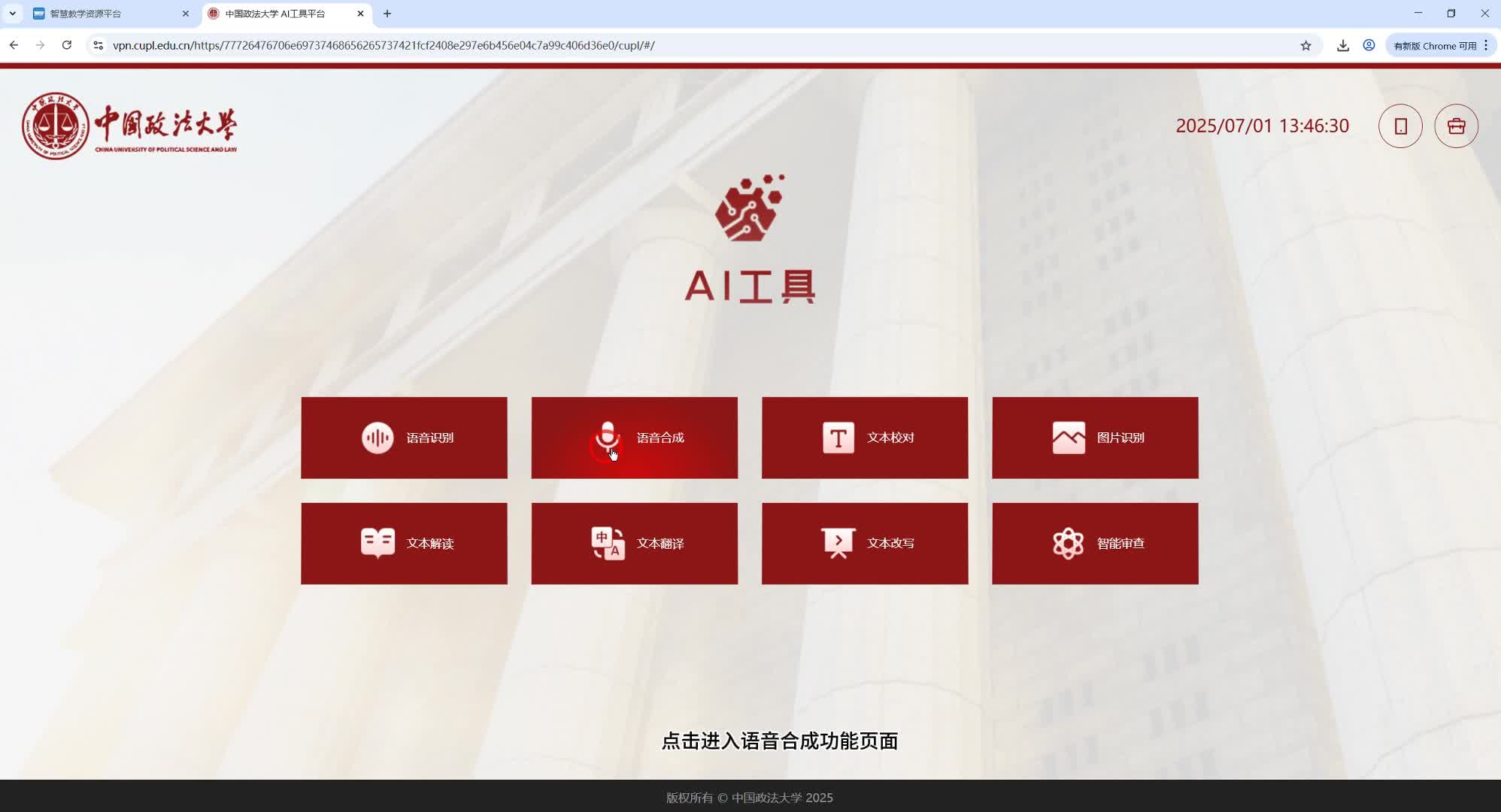Select the 语音识别 speech recognition tool
1501x812 pixels.
[404, 438]
